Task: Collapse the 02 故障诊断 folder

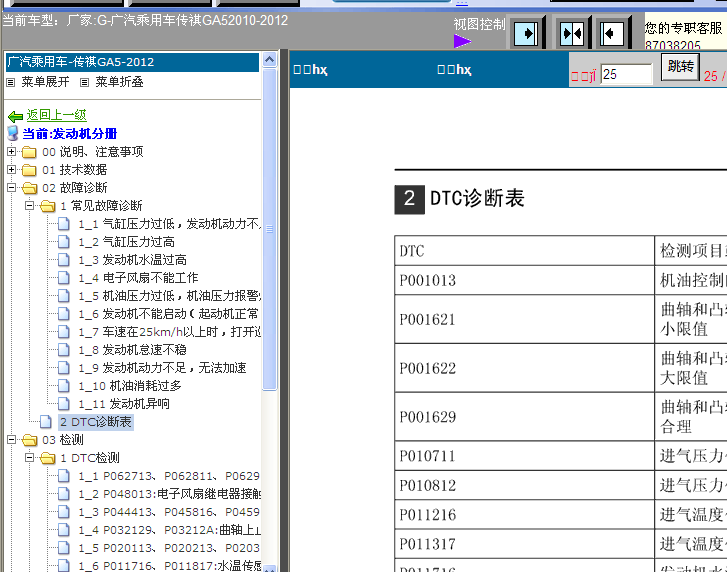Action: (x=12, y=188)
